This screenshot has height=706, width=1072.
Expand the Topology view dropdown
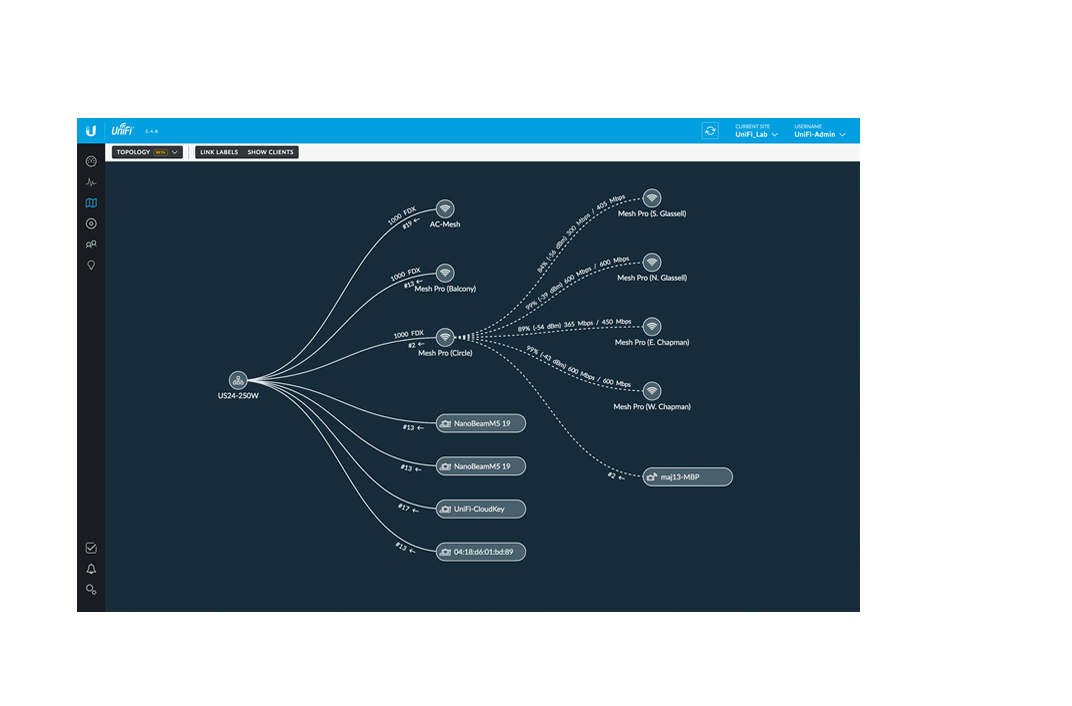[147, 152]
